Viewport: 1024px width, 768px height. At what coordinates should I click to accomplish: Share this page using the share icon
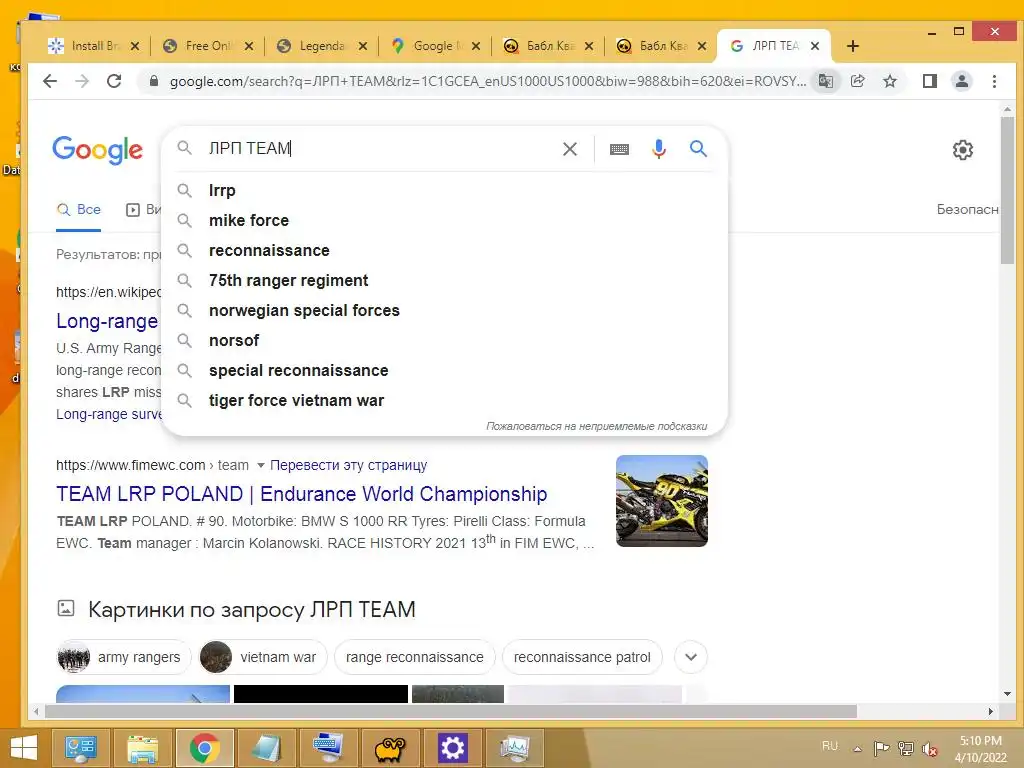tap(857, 81)
